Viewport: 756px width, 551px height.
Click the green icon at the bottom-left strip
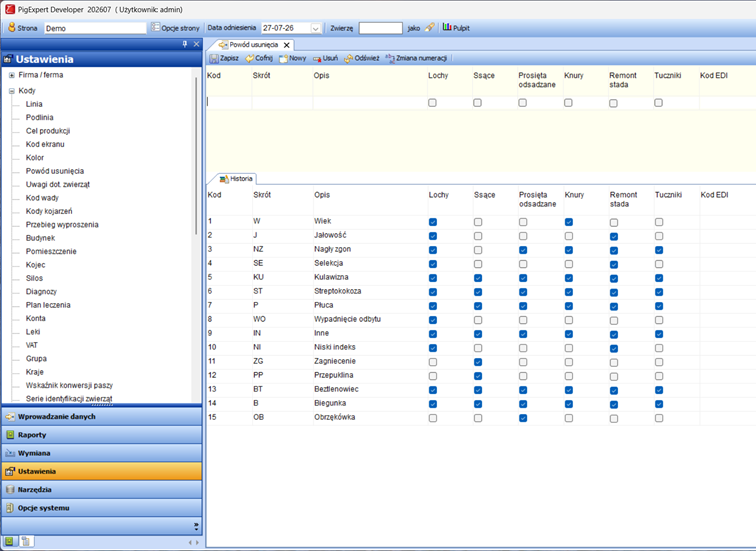click(10, 542)
